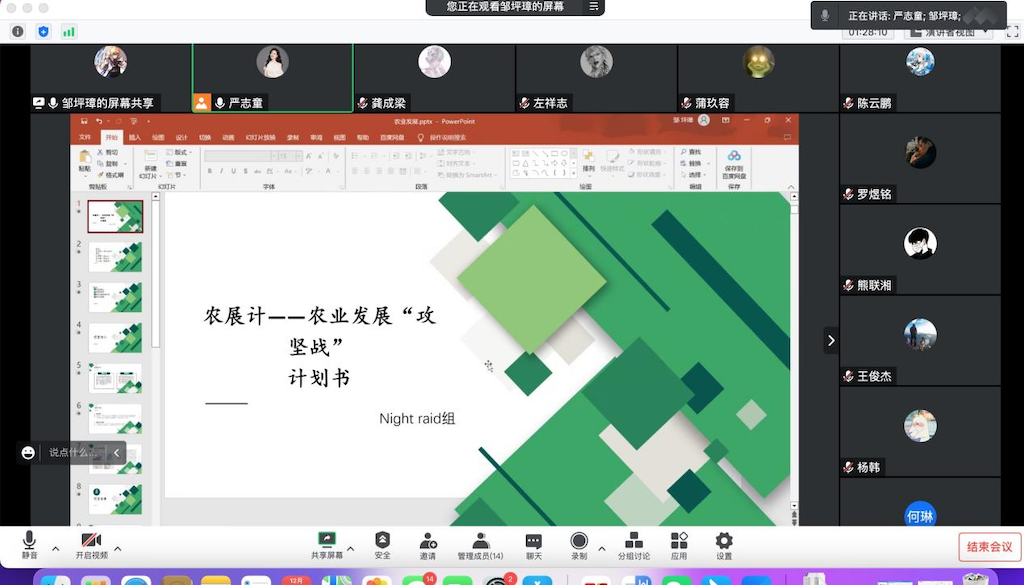Select slide 1 thumbnail
Image resolution: width=1024 pixels, height=585 pixels.
tap(115, 216)
